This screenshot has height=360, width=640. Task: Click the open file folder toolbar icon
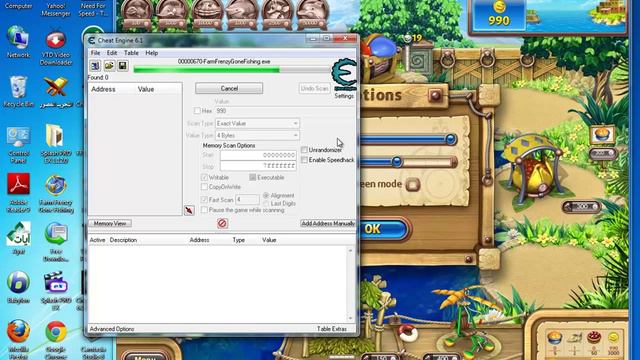pos(109,66)
